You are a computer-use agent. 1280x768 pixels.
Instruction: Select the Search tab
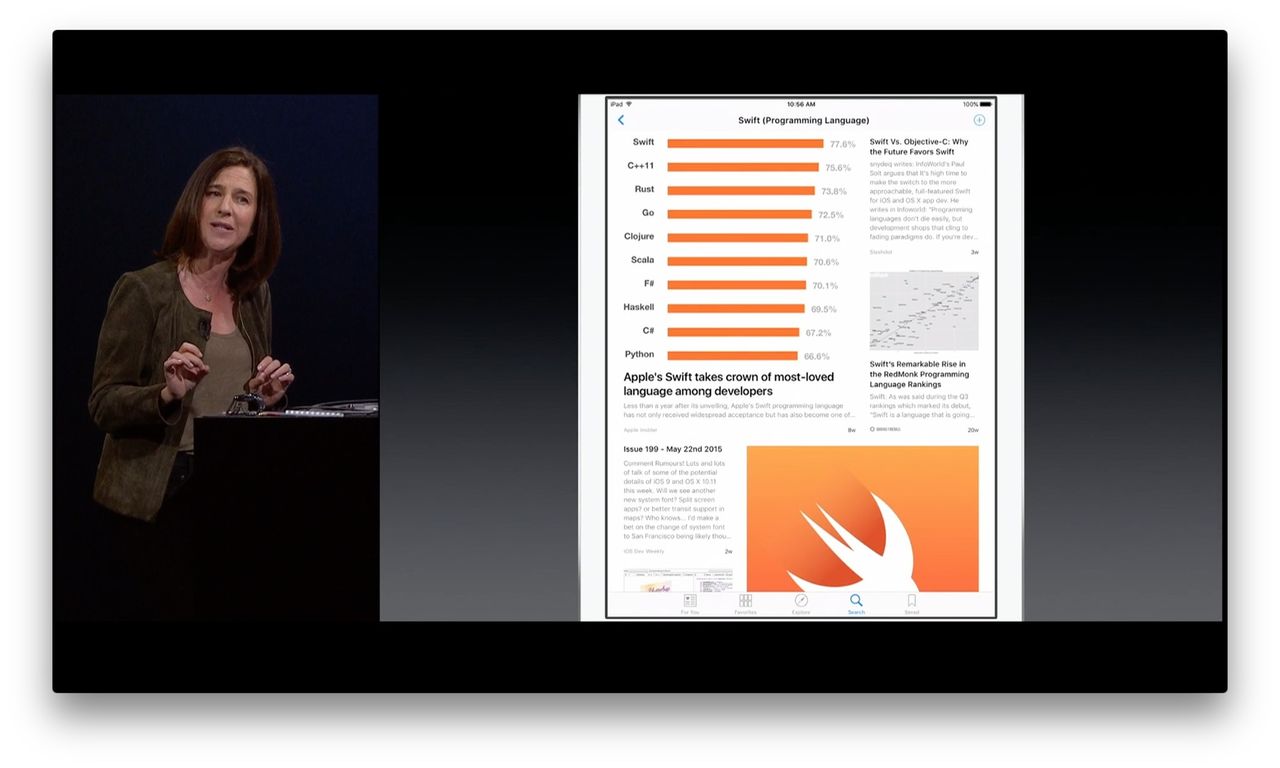(x=856, y=604)
